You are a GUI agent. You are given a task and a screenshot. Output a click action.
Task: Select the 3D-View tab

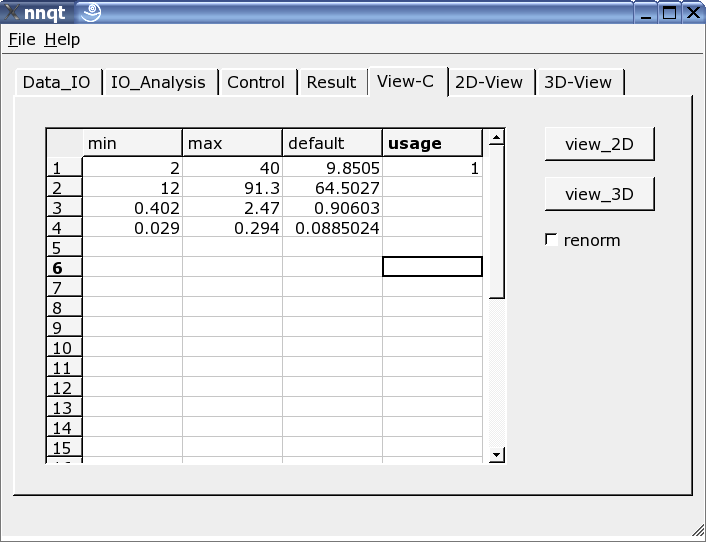(x=578, y=82)
